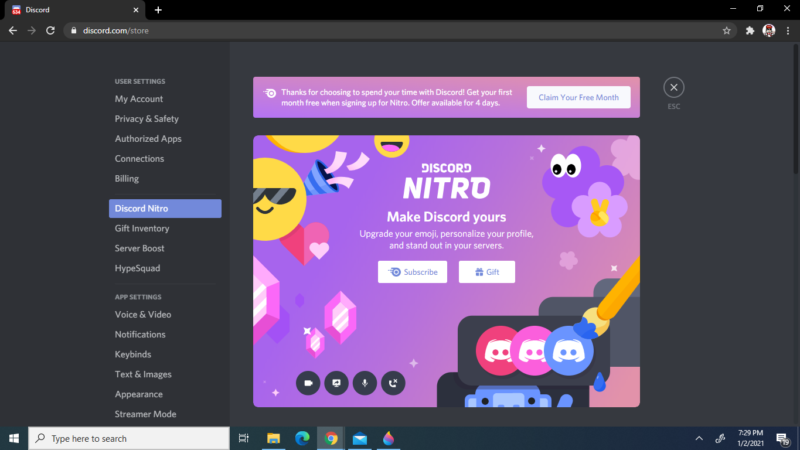Open Chrome three-dot menu
Screen dimensions: 800x450
(x=788, y=31)
